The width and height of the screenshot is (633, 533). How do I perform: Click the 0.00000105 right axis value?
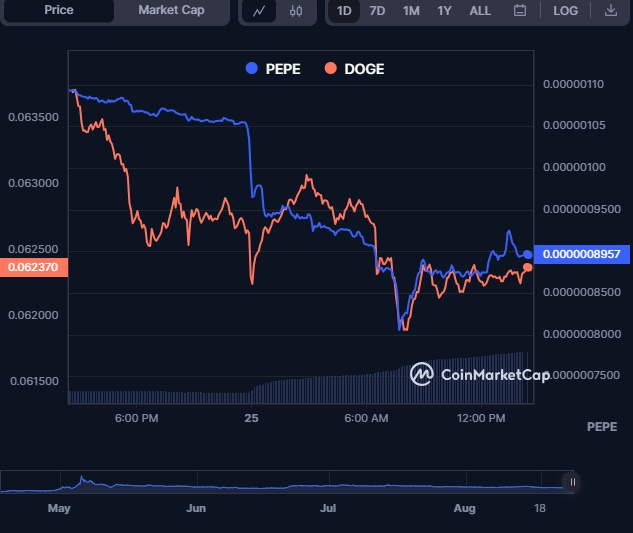[x=574, y=126]
